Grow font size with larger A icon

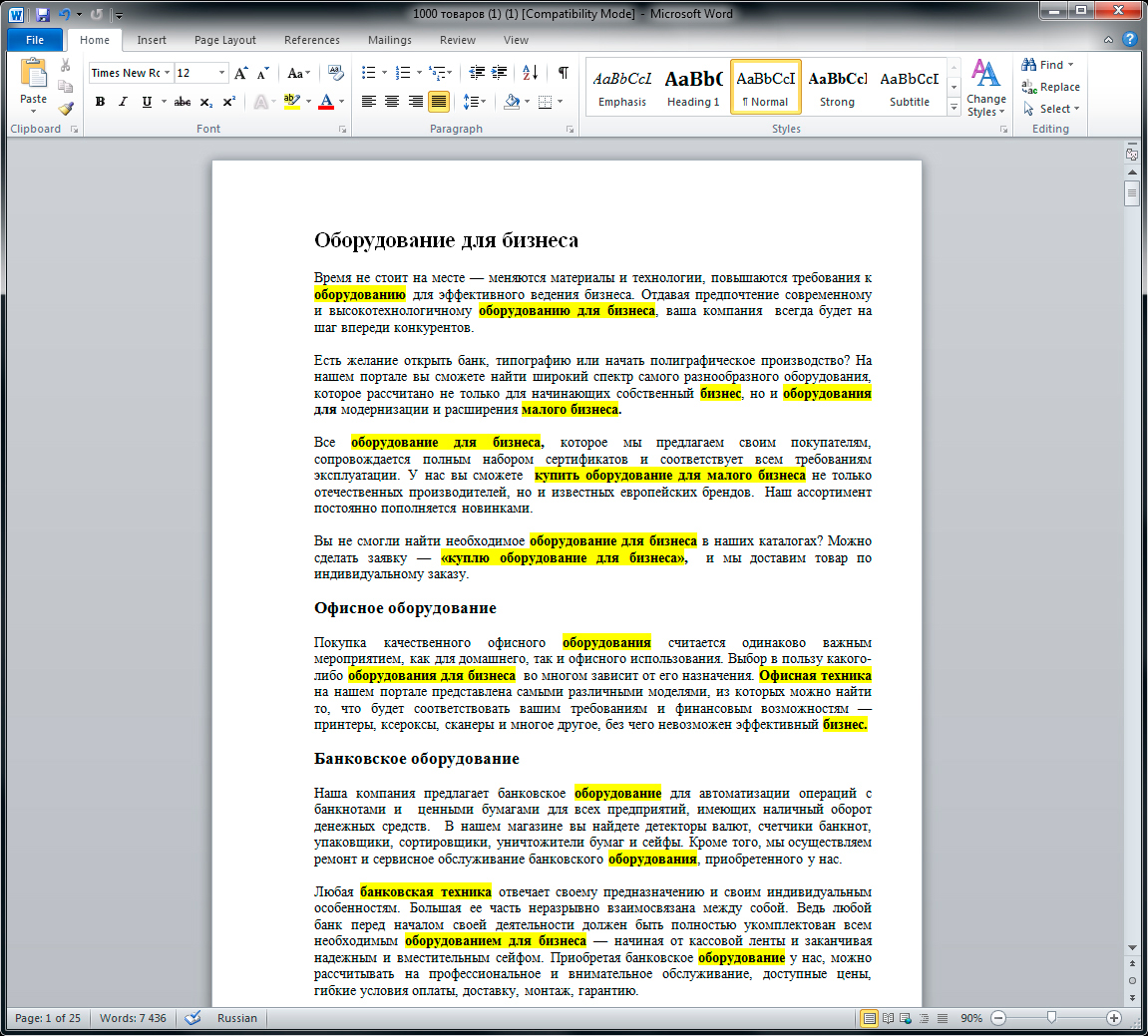(240, 73)
